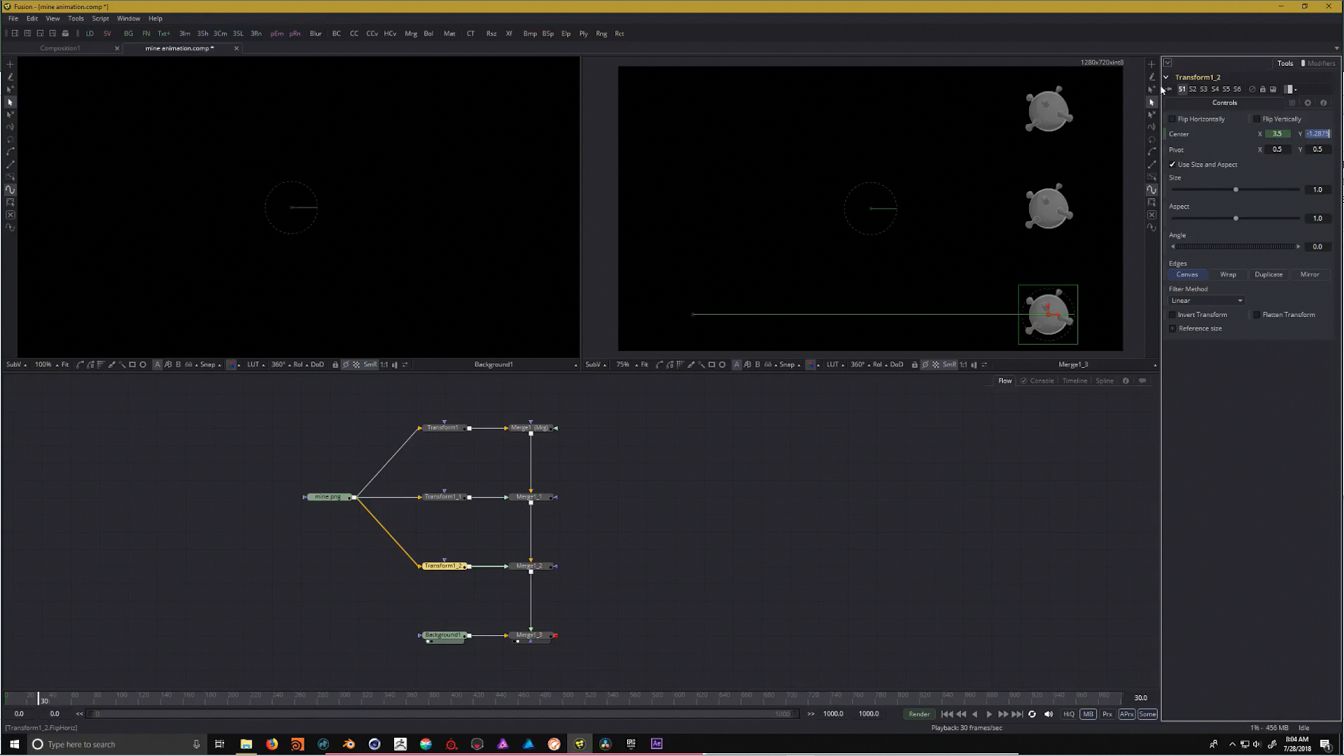Select the Wrap edges option
This screenshot has width=1344, height=756.
pos(1227,275)
